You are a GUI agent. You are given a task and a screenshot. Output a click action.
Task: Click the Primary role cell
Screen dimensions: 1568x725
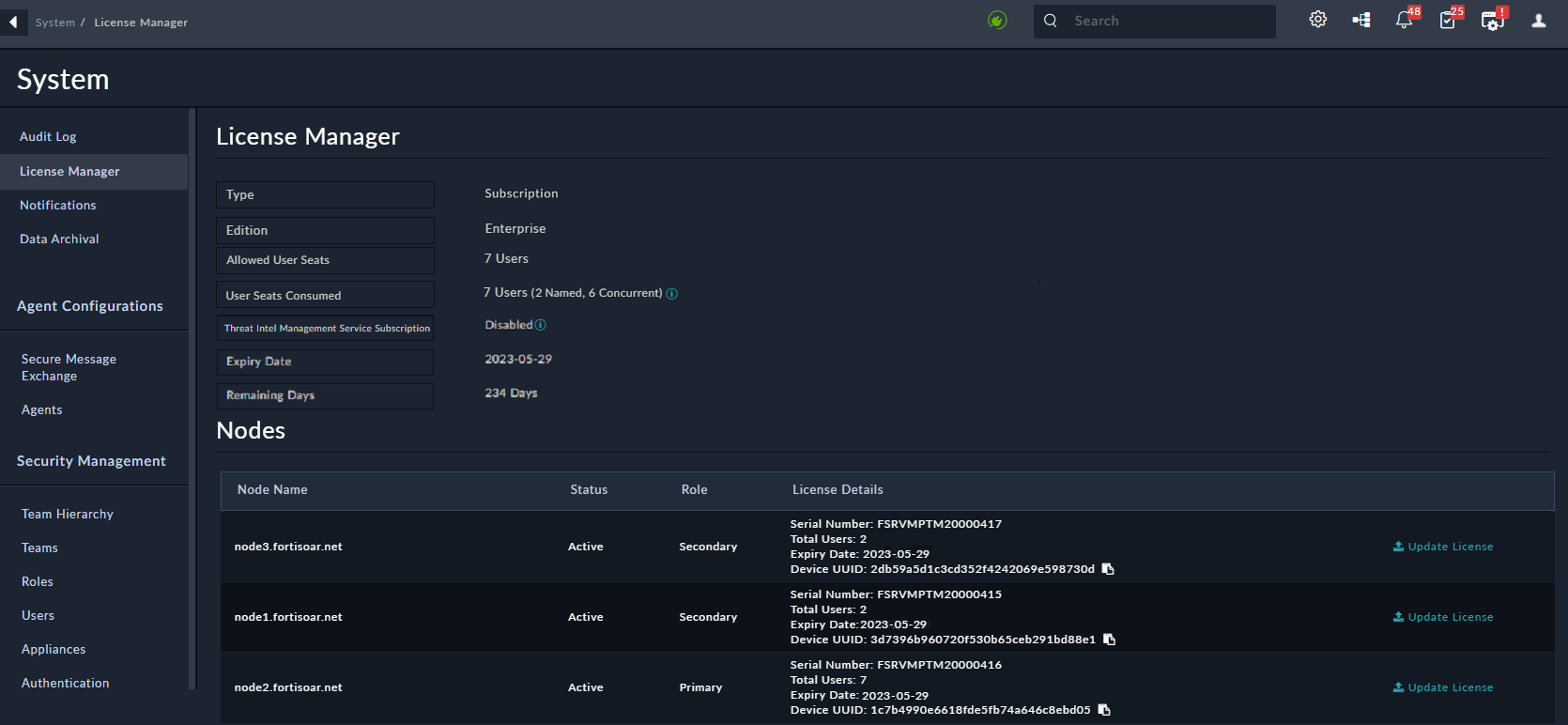click(700, 687)
